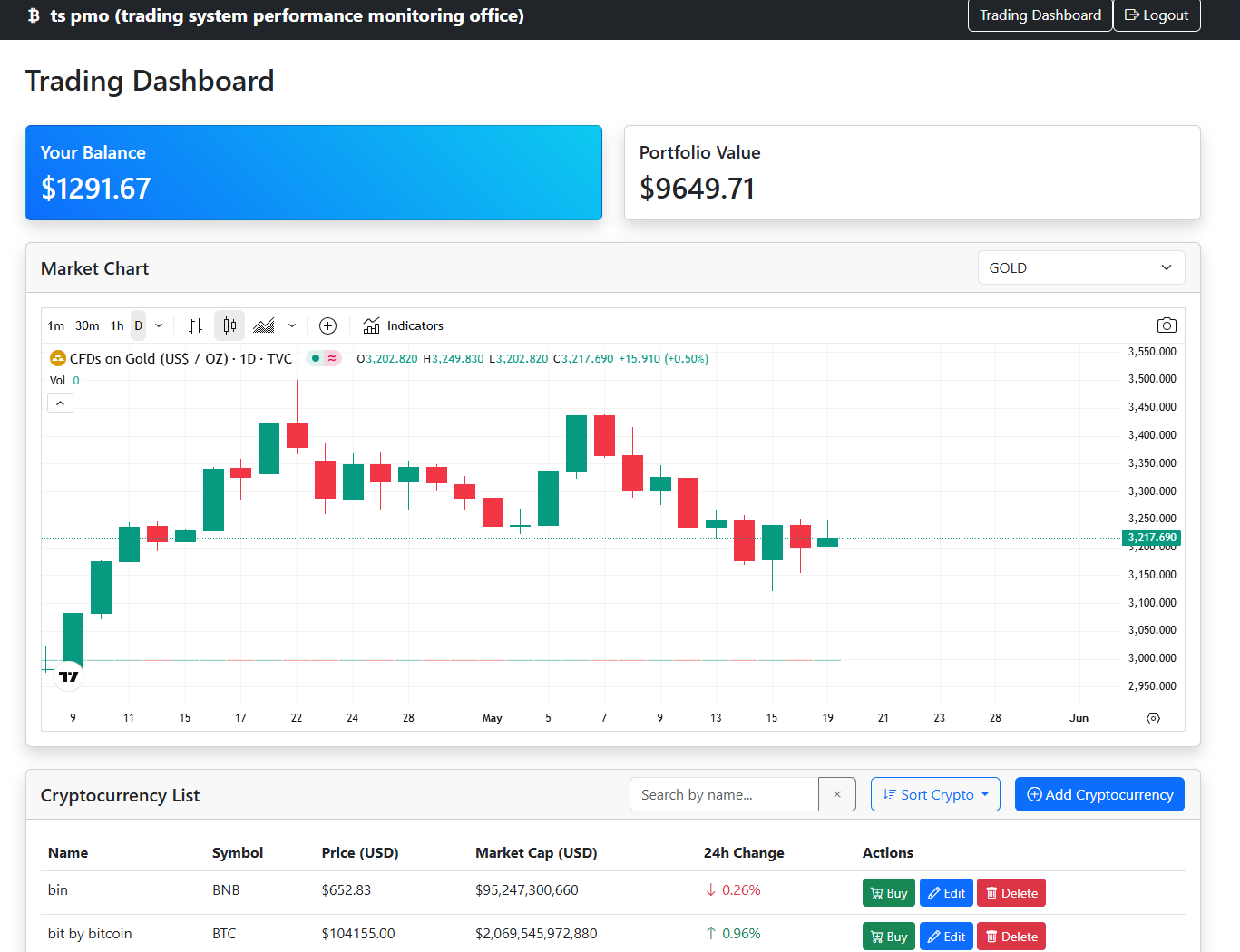Switch to the Trading Dashboard menu item

pos(1040,15)
